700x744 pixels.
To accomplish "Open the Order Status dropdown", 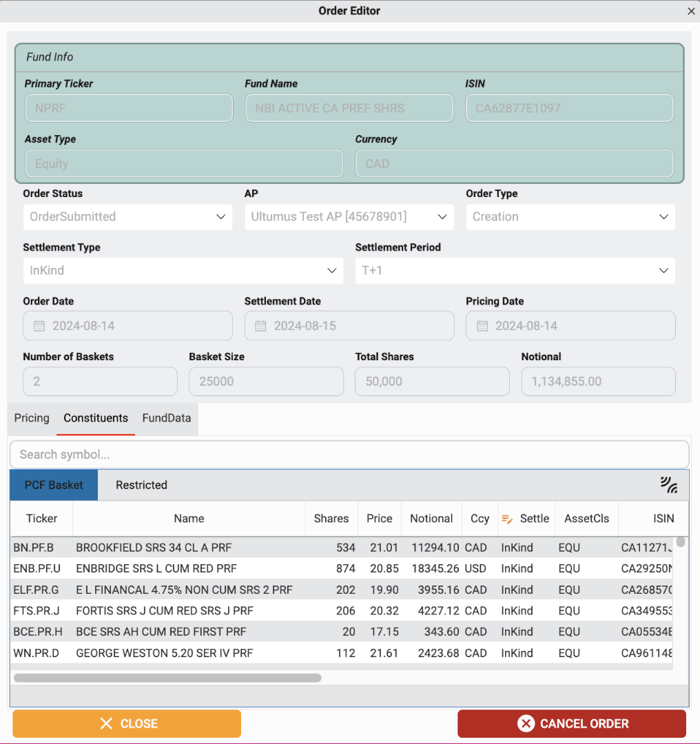I will [128, 217].
